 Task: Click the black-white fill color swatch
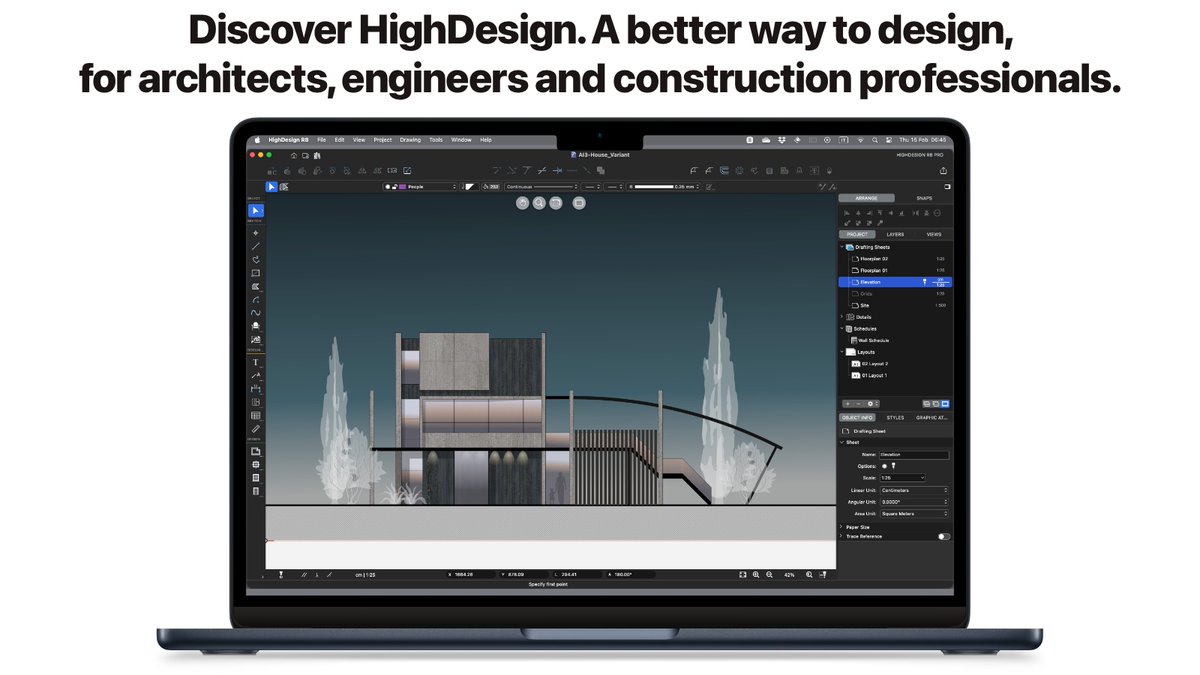point(470,186)
